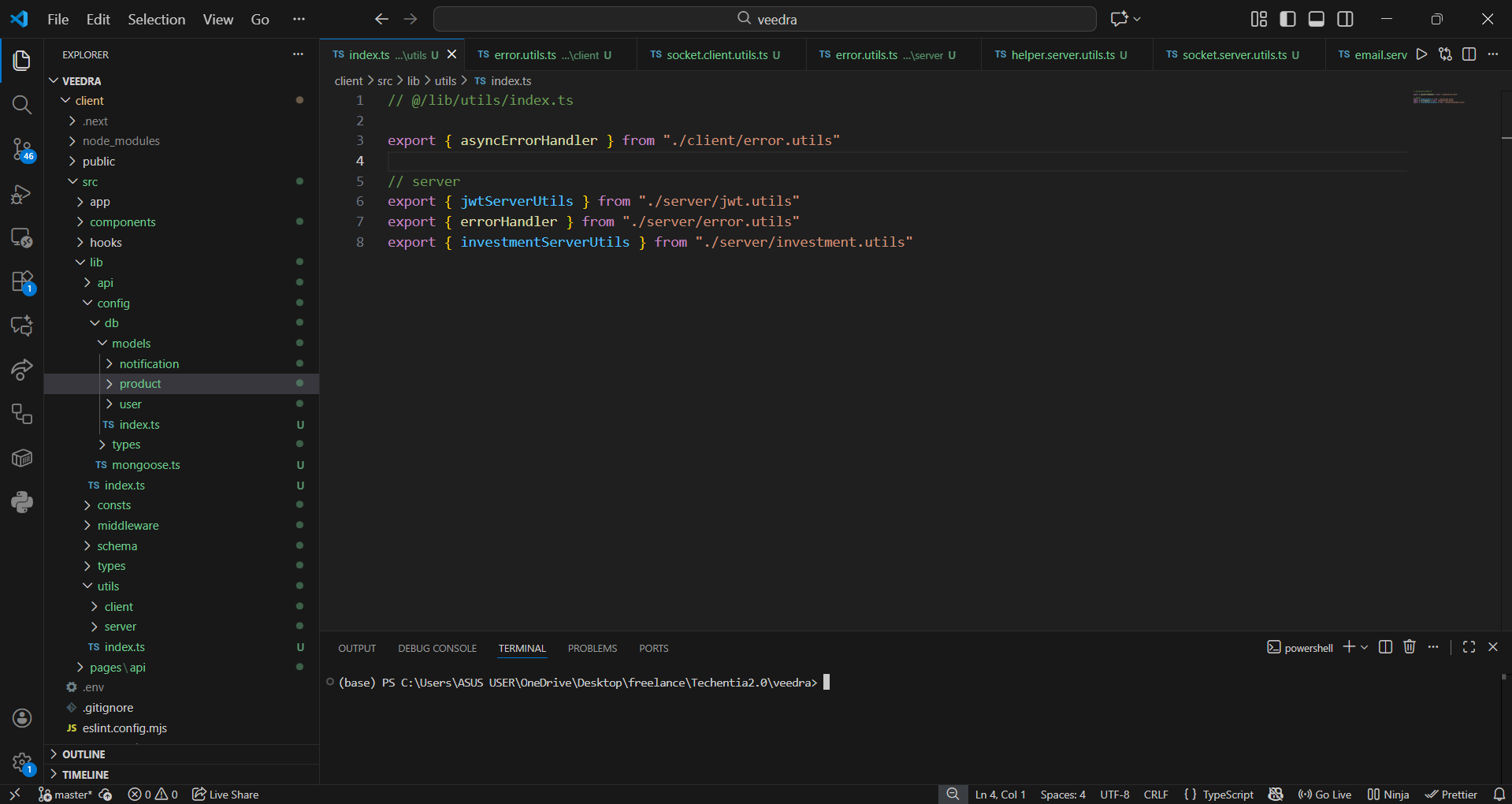This screenshot has width=1512, height=804.
Task: Toggle the bottom panel visibility
Action: point(1316,19)
